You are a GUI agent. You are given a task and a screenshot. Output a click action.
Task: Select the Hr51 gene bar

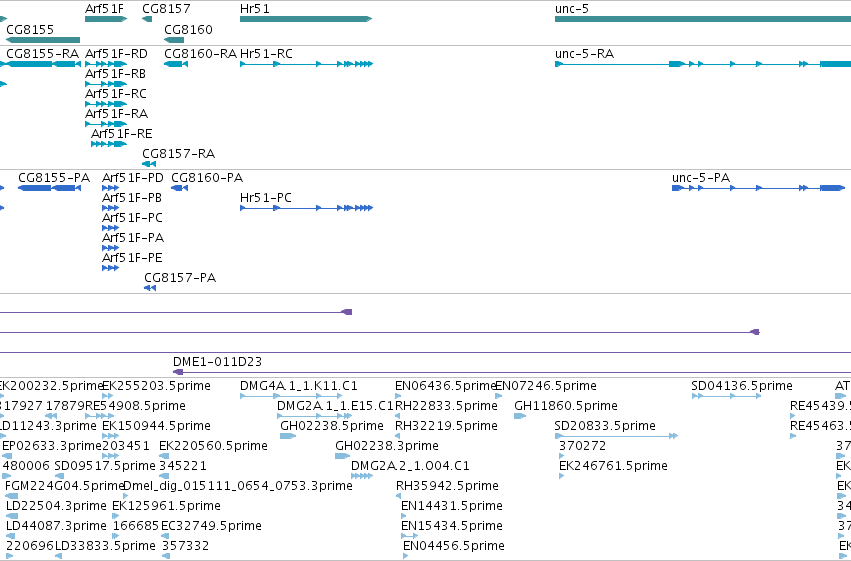[306, 19]
